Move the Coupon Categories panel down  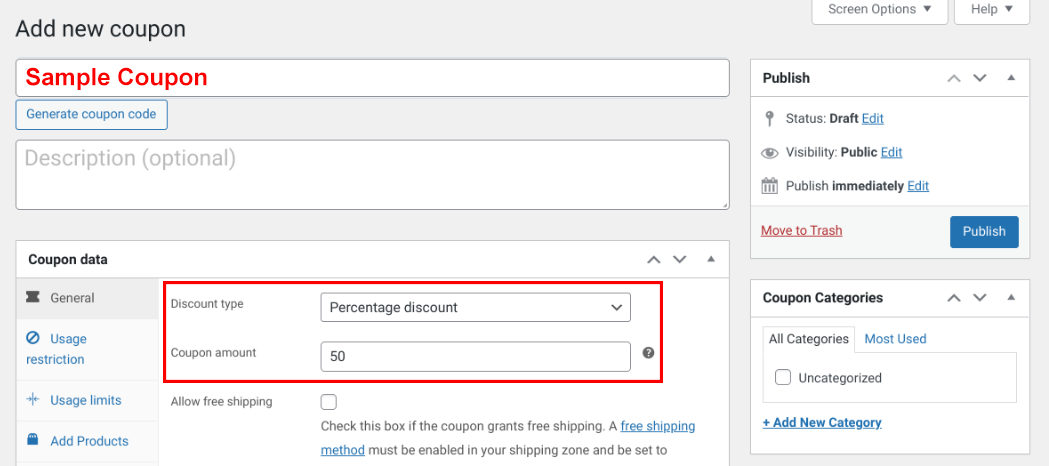point(980,298)
